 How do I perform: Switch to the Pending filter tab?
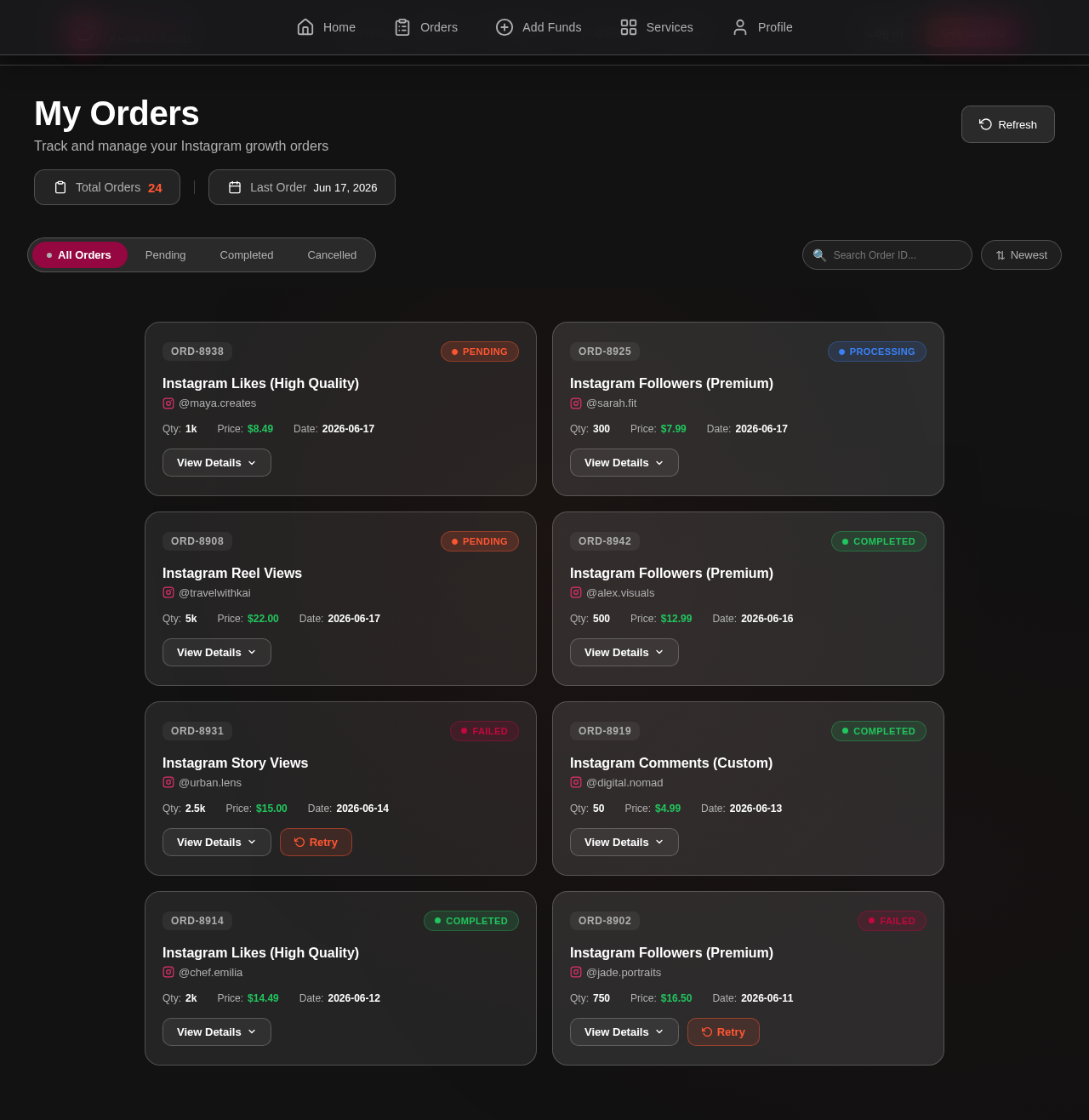166,255
